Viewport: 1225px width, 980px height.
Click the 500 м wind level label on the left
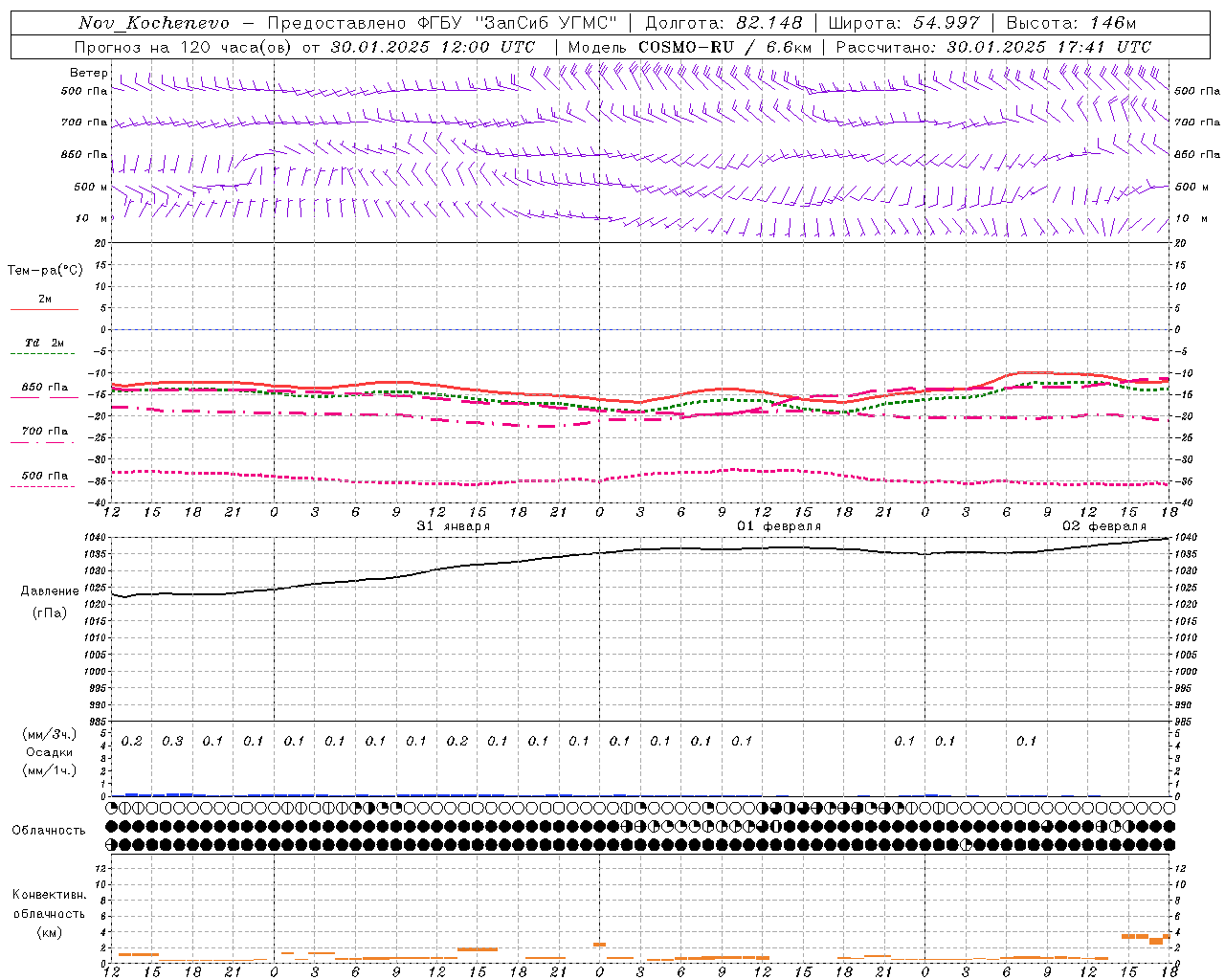pyautogui.click(x=90, y=187)
